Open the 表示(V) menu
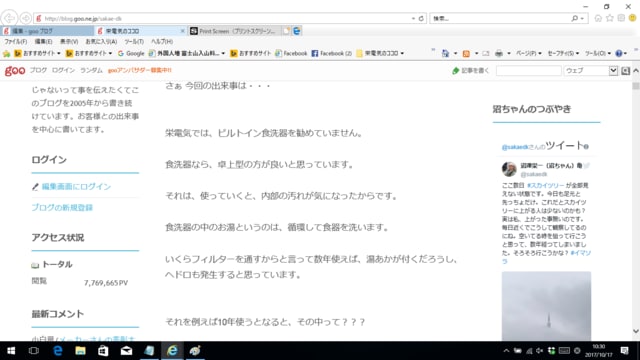Screen dimensions: 640x360 click(69, 42)
